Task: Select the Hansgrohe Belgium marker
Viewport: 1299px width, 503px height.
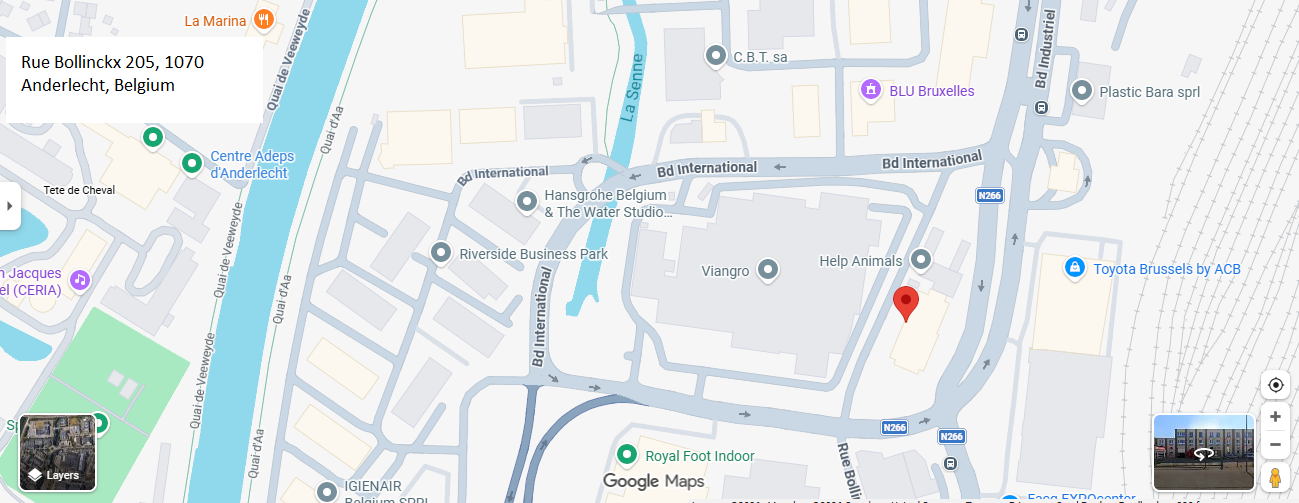Action: coord(527,202)
